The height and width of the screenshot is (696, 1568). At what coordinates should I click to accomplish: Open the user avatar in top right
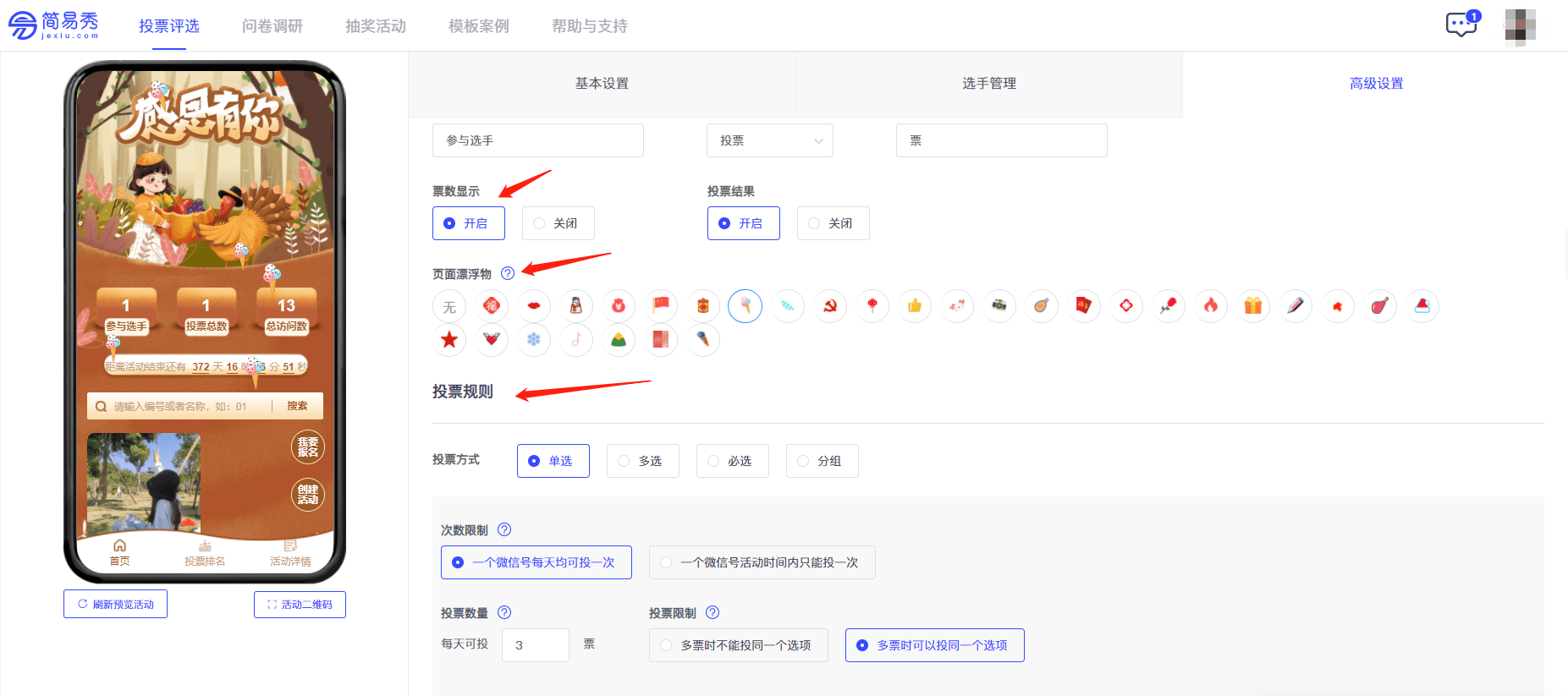tap(1520, 25)
